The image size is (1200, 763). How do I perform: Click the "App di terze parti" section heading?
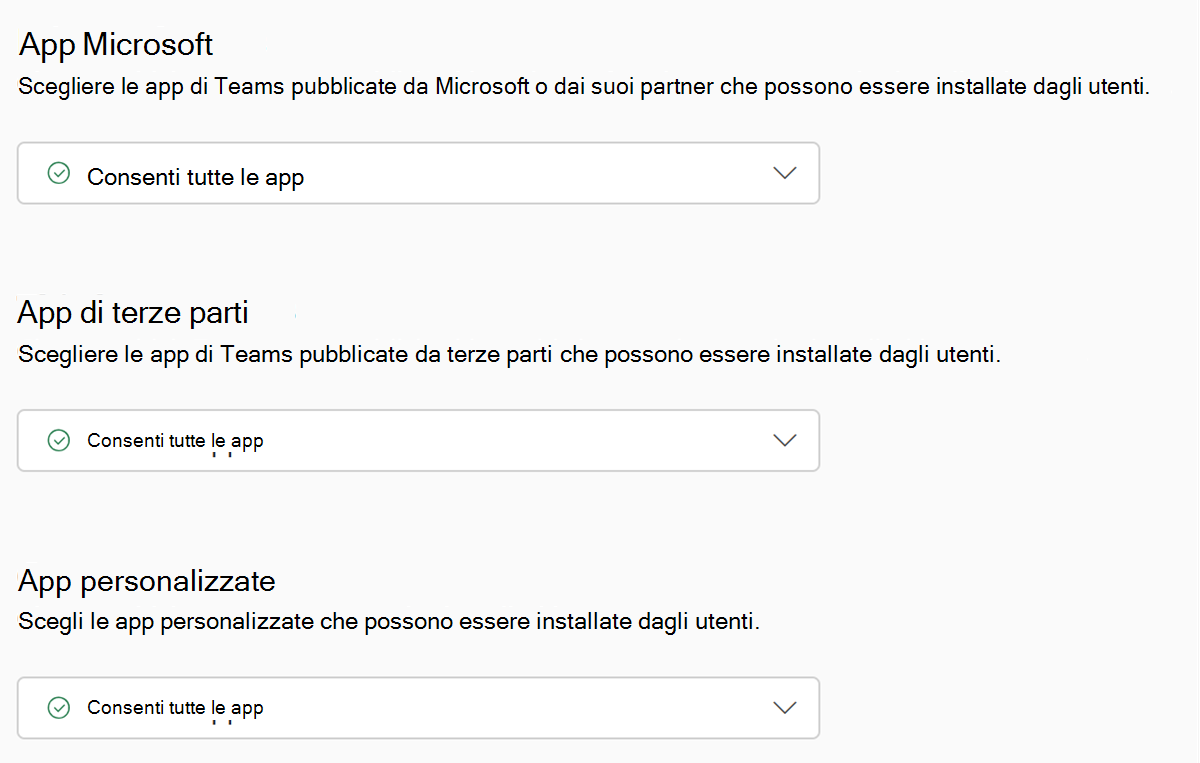tap(134, 313)
